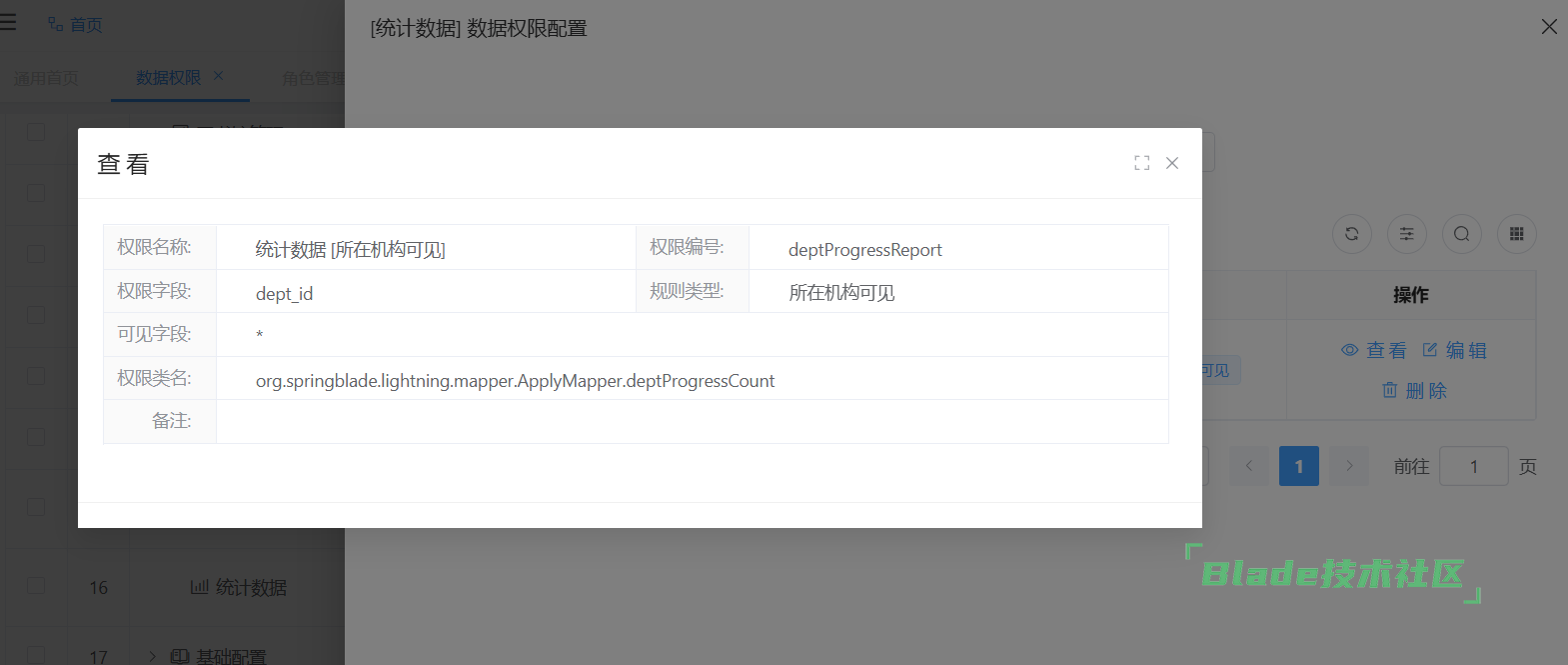Click the 可见字段 value asterisk
The height and width of the screenshot is (665, 1568).
point(260,335)
